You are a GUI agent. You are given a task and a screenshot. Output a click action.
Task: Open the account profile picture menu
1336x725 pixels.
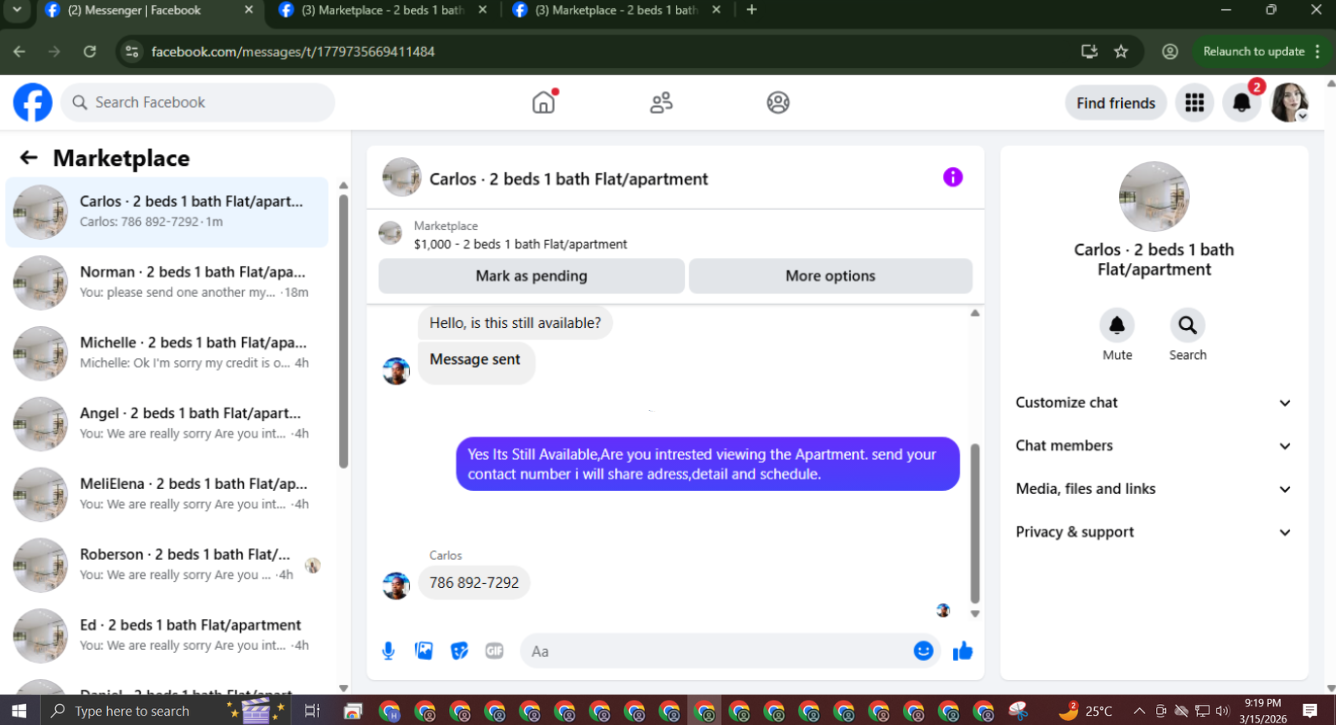pyautogui.click(x=1289, y=102)
